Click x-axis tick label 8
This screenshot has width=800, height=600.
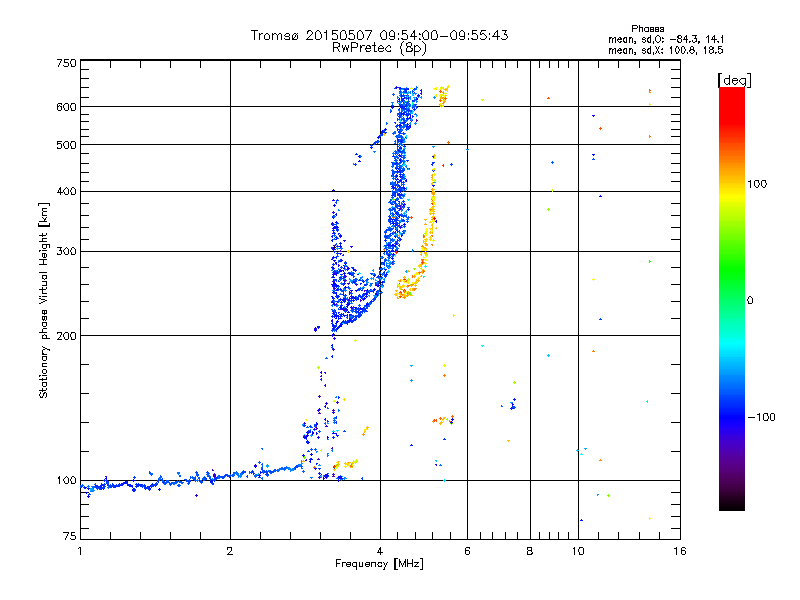coord(530,551)
